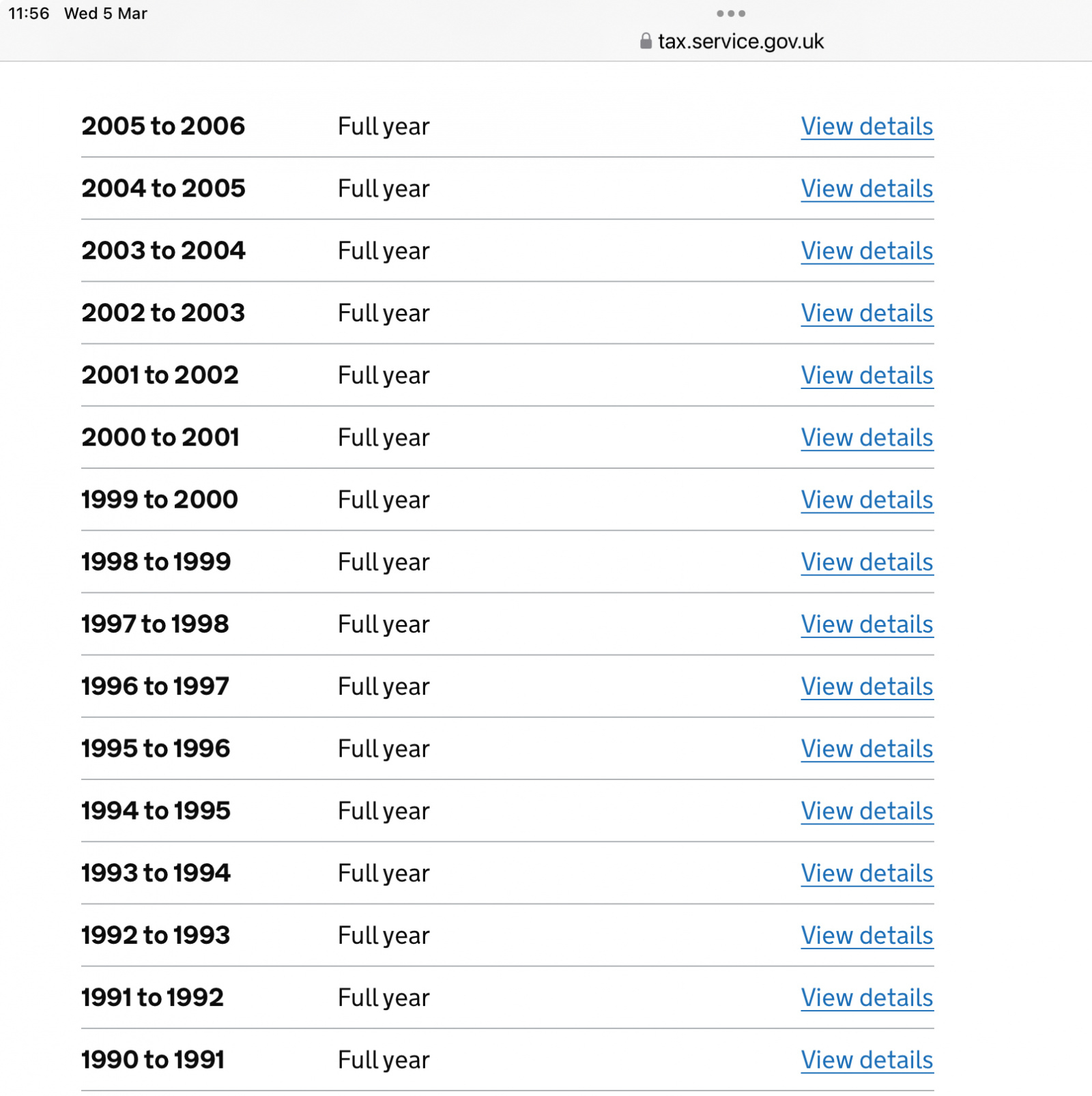Open the three-dot multitasking menu
This screenshot has width=1092, height=1096.
click(731, 14)
